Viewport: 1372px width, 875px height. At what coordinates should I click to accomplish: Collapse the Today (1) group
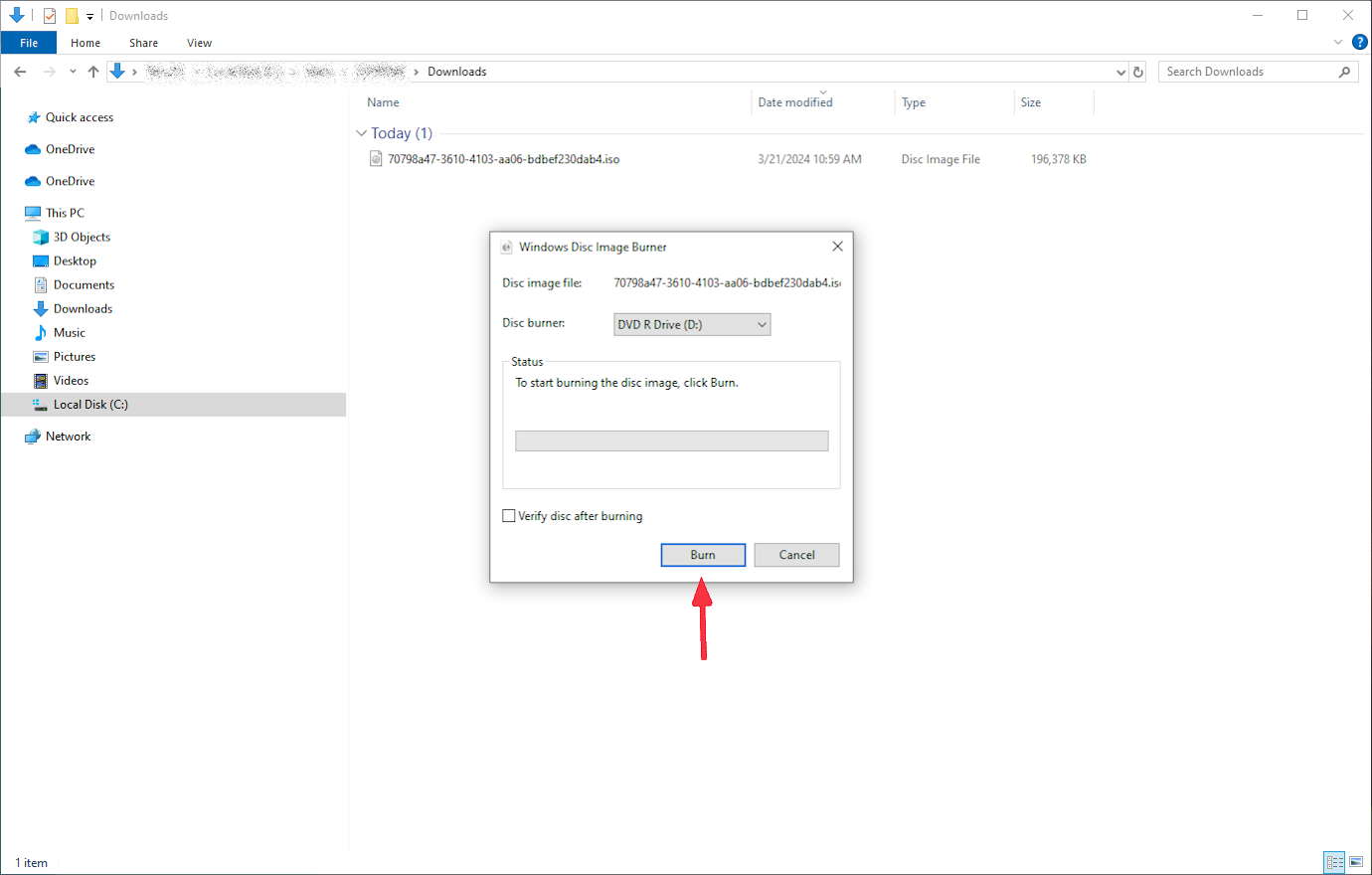click(361, 132)
